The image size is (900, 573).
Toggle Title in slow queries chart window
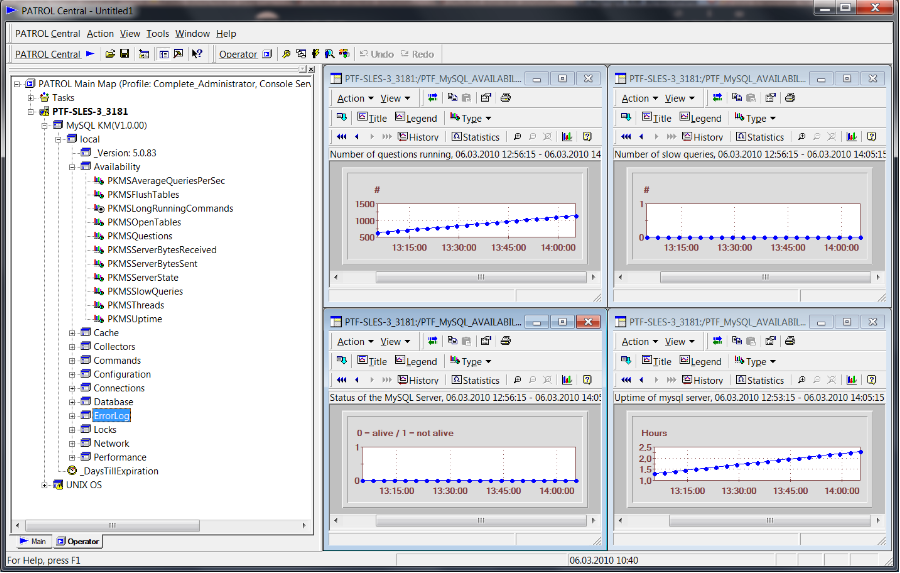click(x=656, y=118)
